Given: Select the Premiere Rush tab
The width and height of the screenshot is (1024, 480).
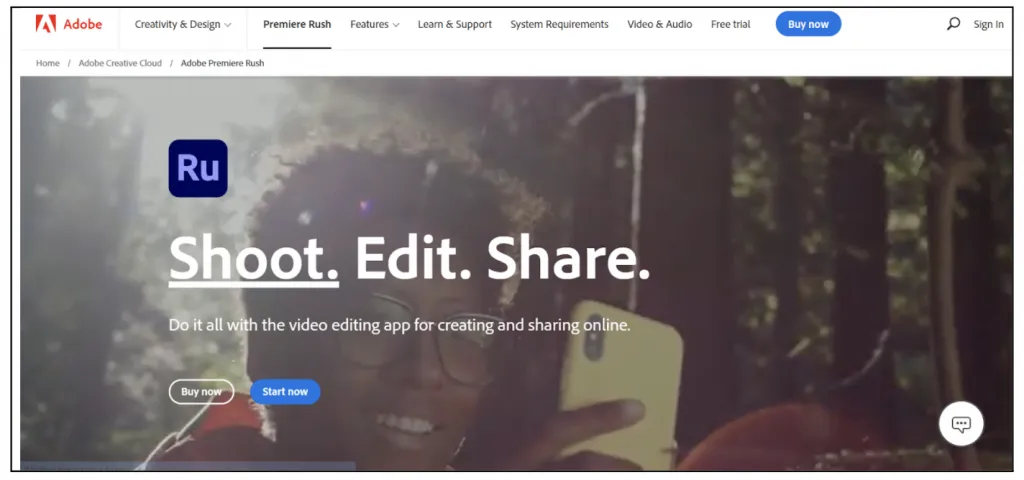Looking at the screenshot, I should coord(297,24).
